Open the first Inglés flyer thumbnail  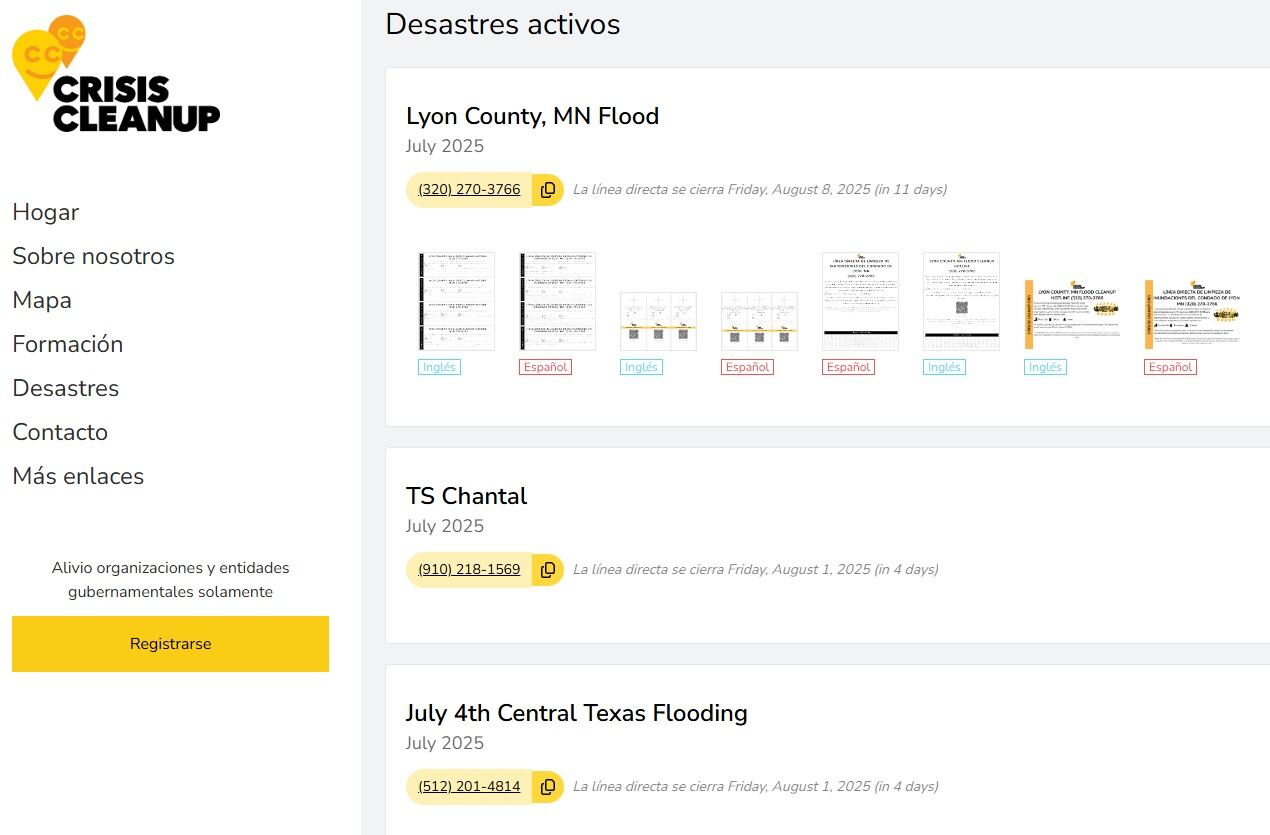[456, 301]
